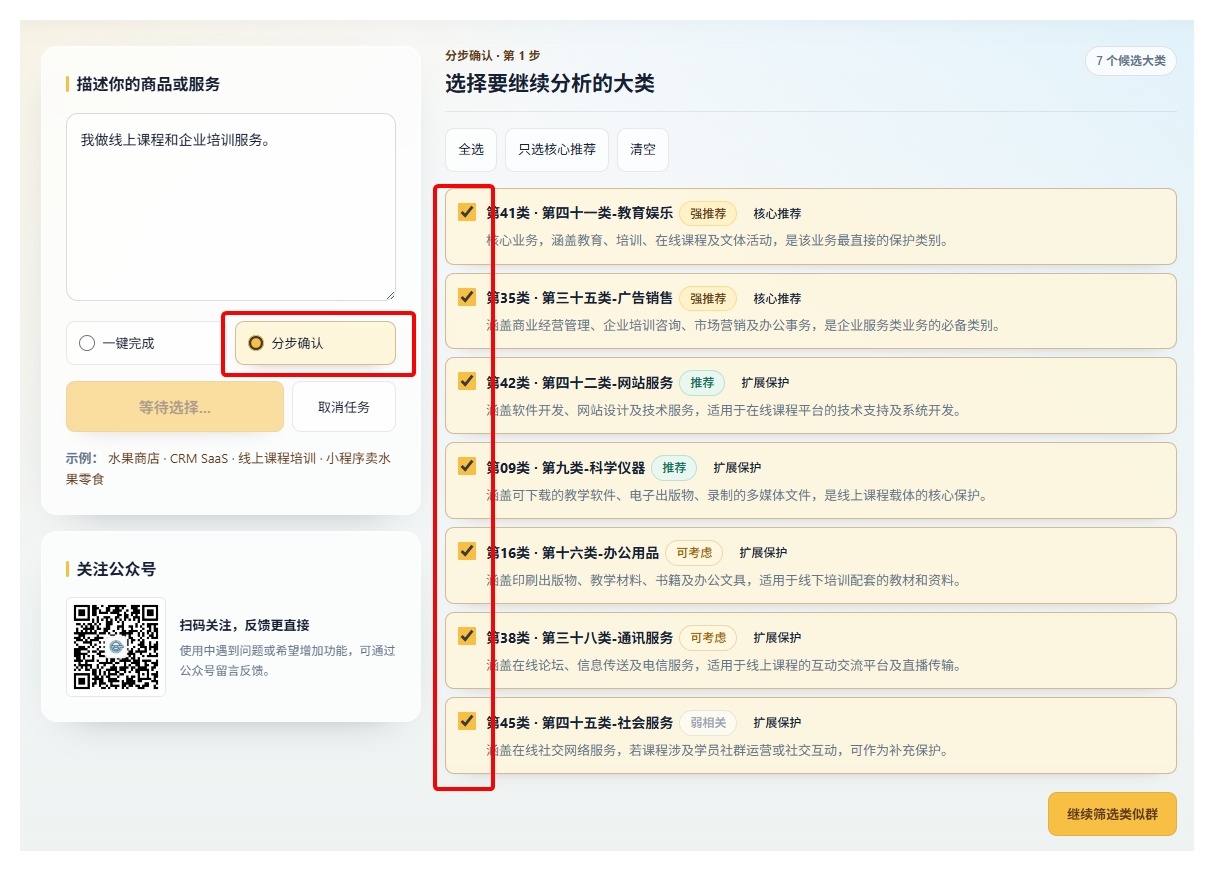
Task: Click the 第41类 description about 核心业务
Action: coord(717,240)
